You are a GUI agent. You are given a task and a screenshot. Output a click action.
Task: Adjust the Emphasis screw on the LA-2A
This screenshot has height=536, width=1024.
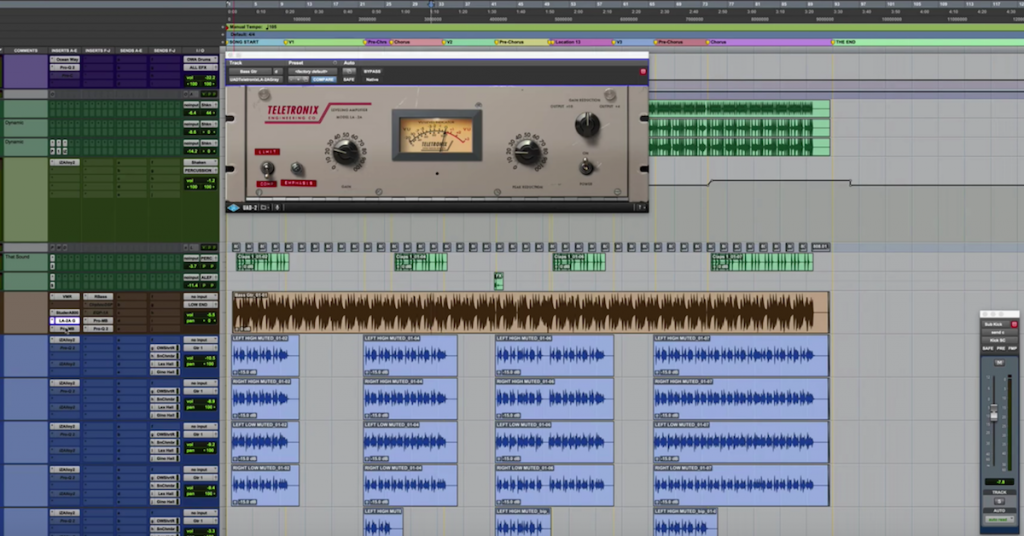(296, 168)
